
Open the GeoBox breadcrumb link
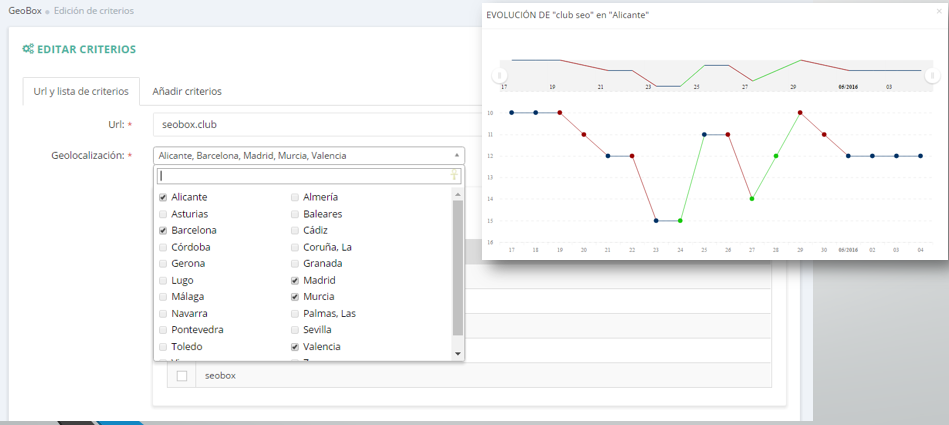21,11
